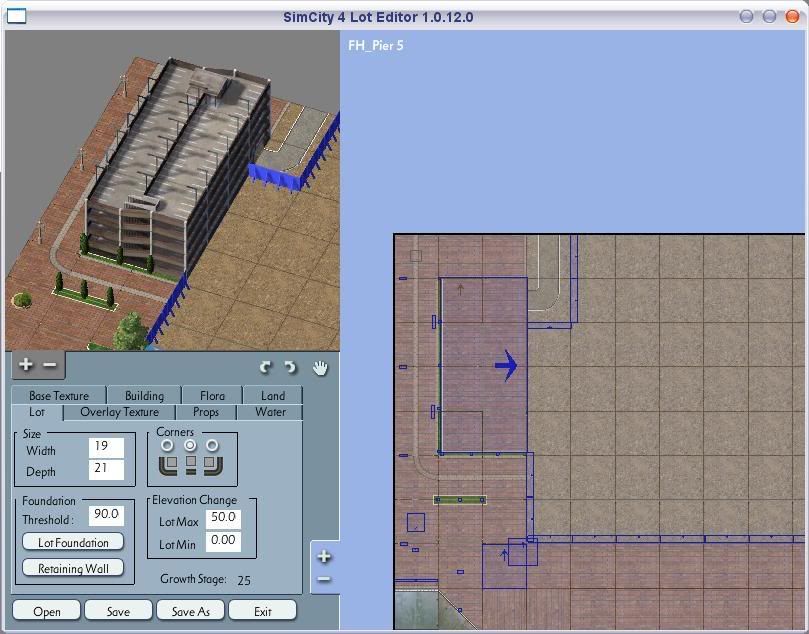Switch to the Overlay Texture tab
809x634 pixels.
tap(120, 412)
